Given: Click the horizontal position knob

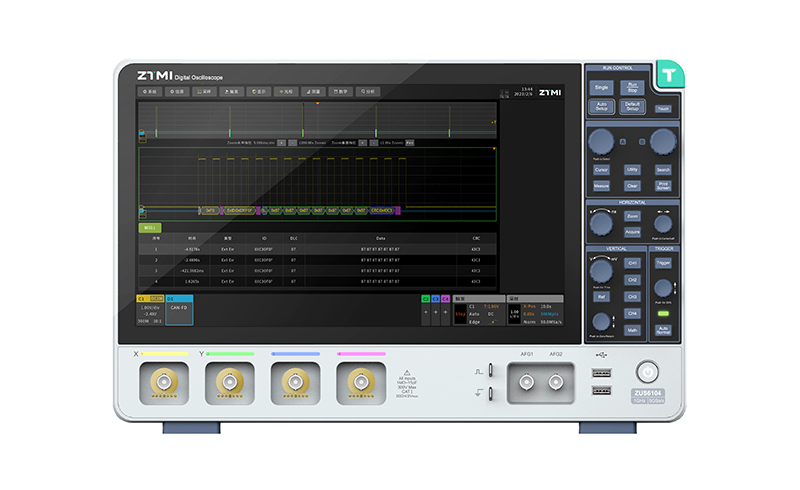Looking at the screenshot, I should tap(663, 224).
